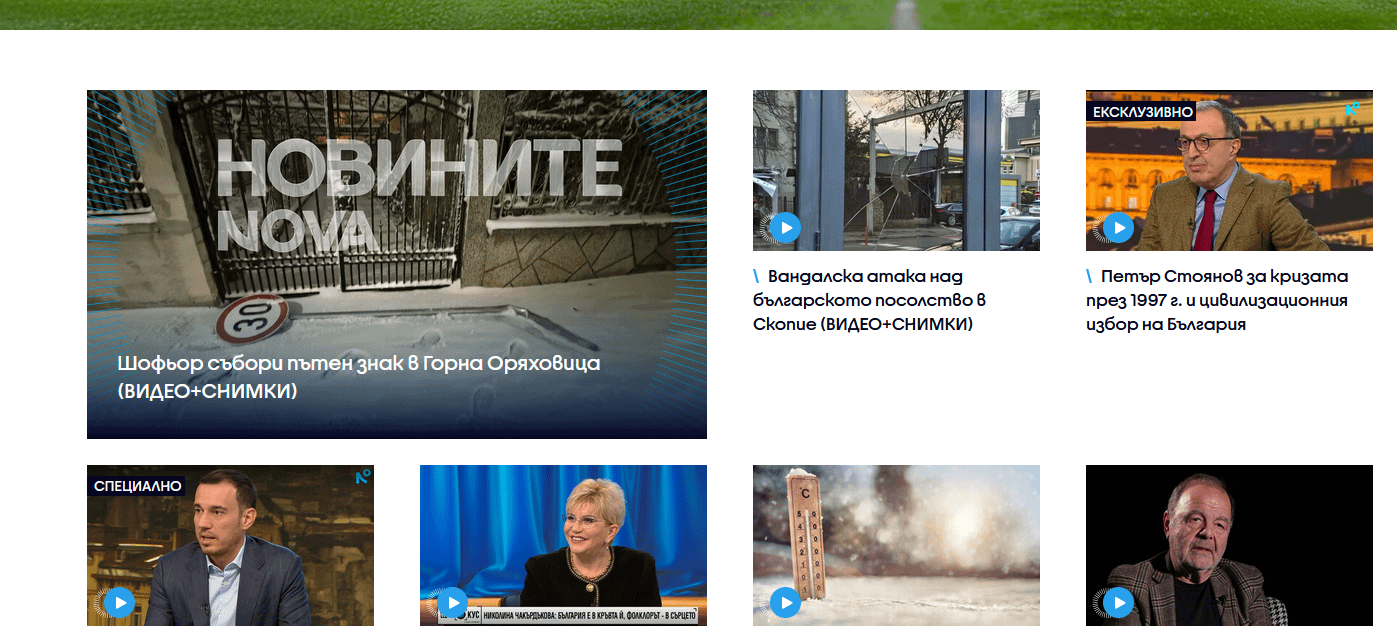This screenshot has height=643, width=1397.
Task: Start the snowy thermometer video via play icon
Action: click(785, 603)
